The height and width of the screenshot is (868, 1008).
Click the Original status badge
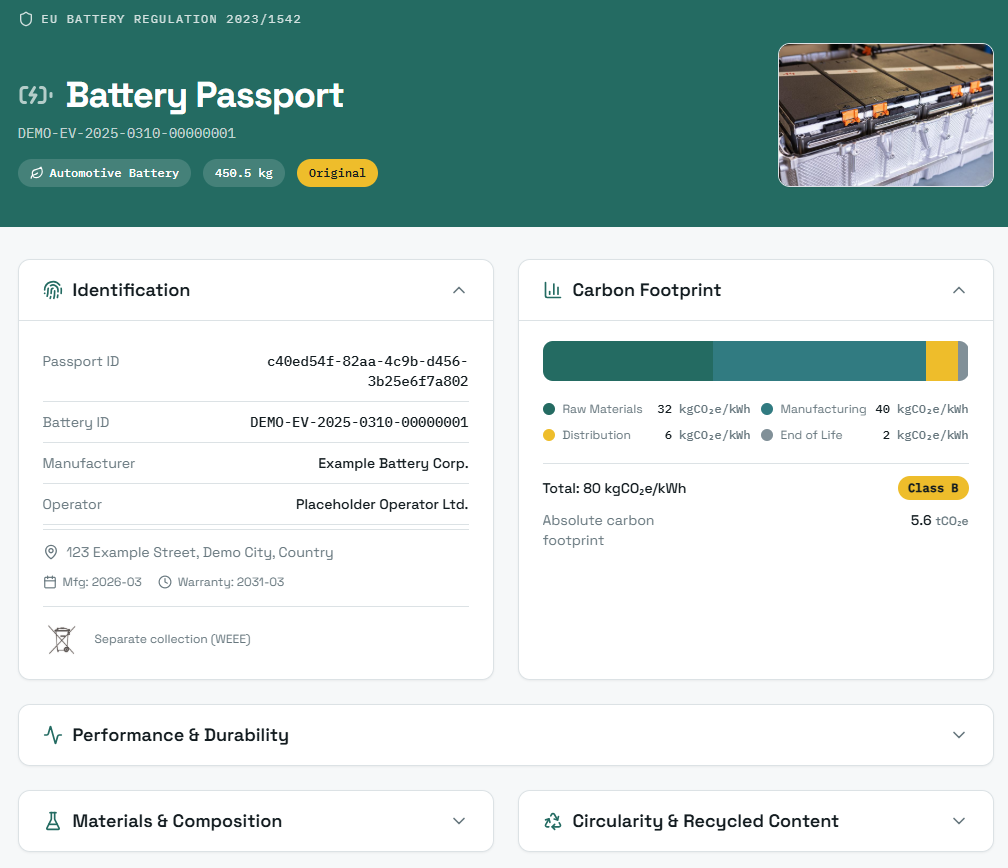[x=337, y=172]
